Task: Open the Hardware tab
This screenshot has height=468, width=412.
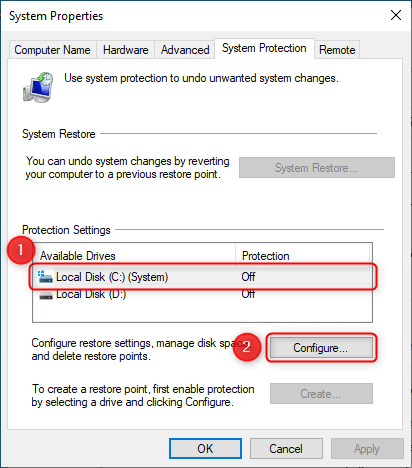Action: pos(126,50)
